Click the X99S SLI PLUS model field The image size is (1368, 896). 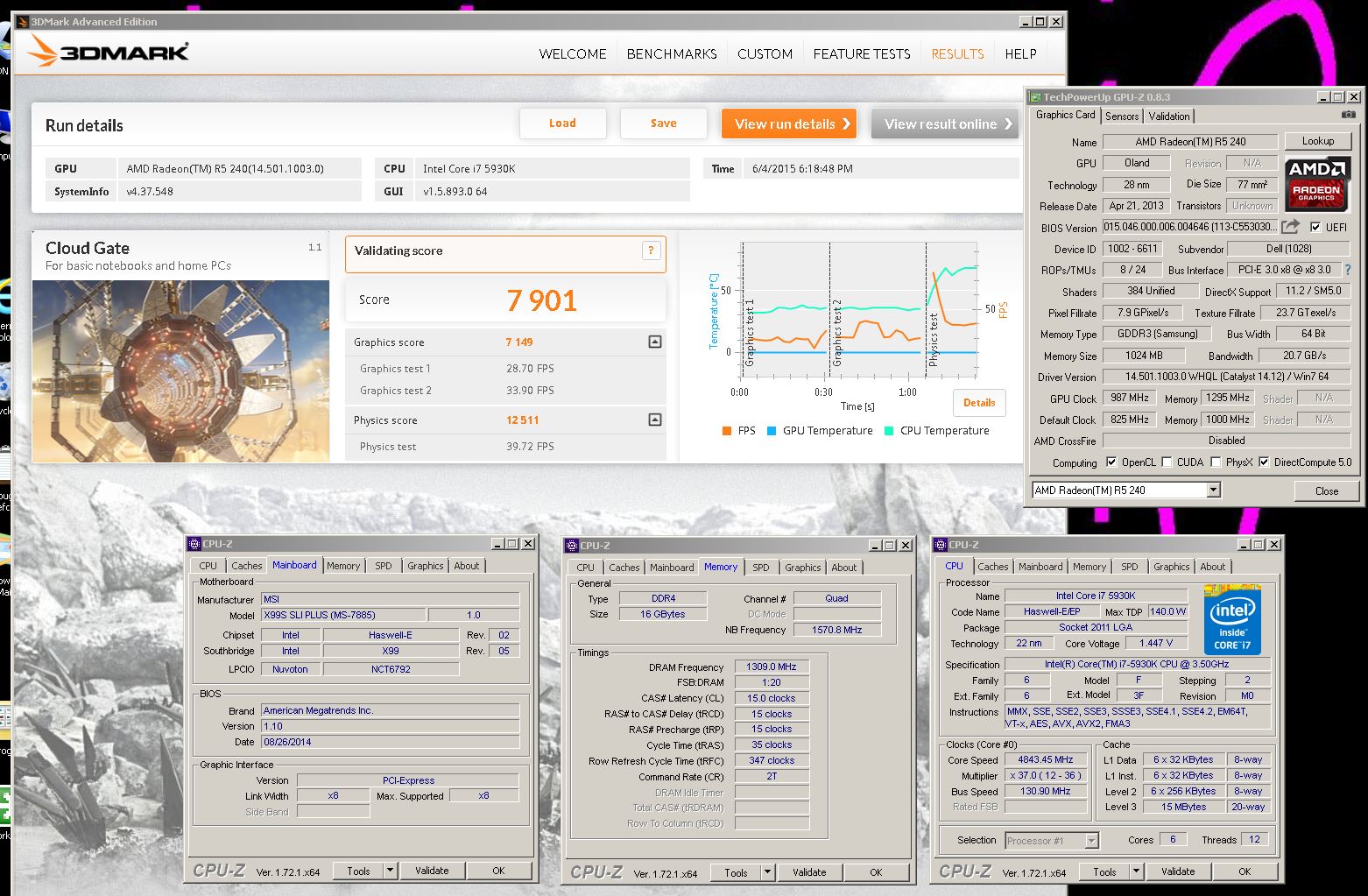pyautogui.click(x=343, y=615)
